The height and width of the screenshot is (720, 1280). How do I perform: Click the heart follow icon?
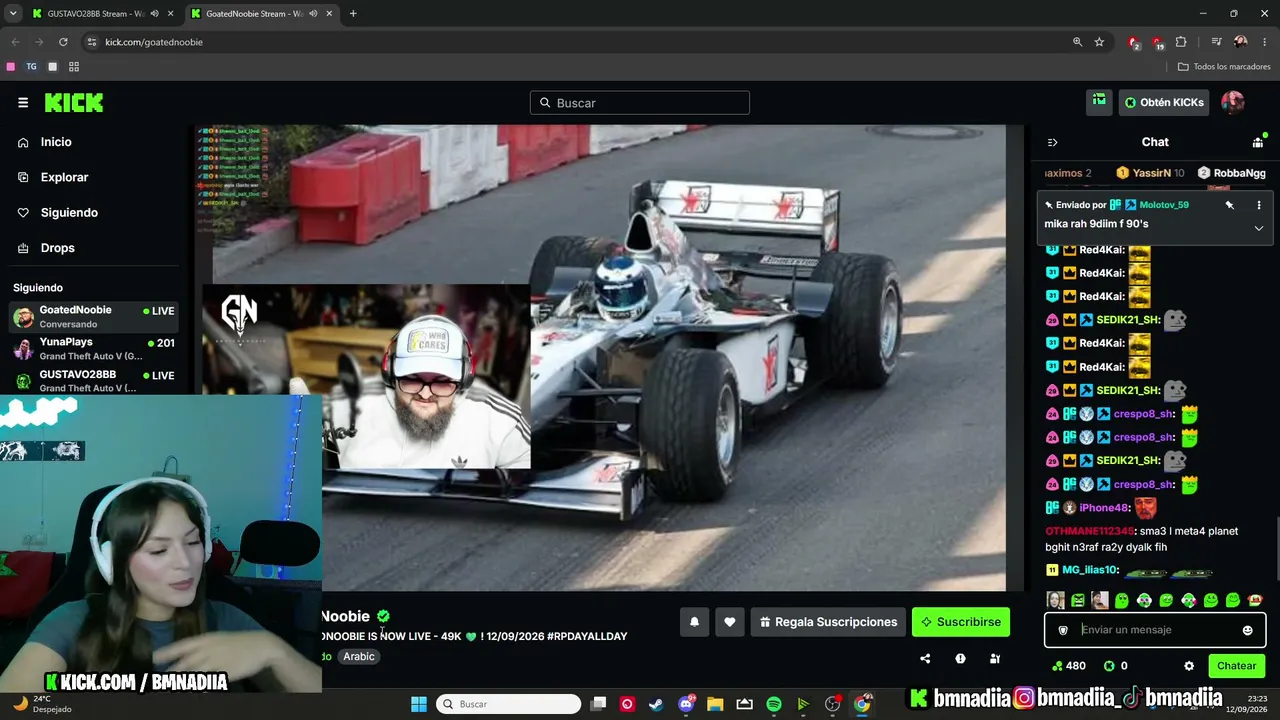730,622
